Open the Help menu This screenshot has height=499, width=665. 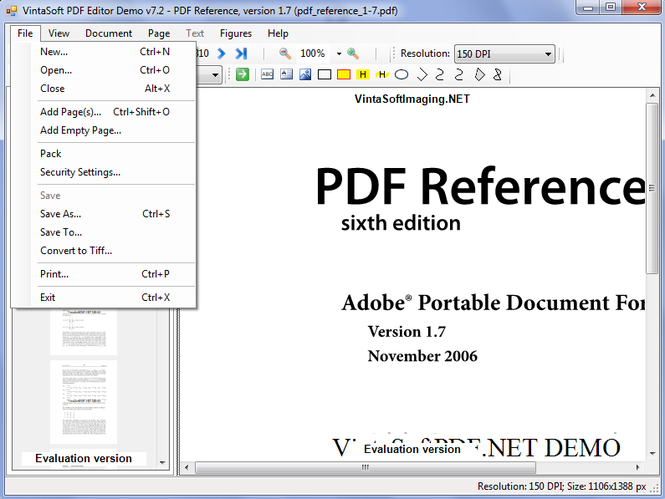278,33
